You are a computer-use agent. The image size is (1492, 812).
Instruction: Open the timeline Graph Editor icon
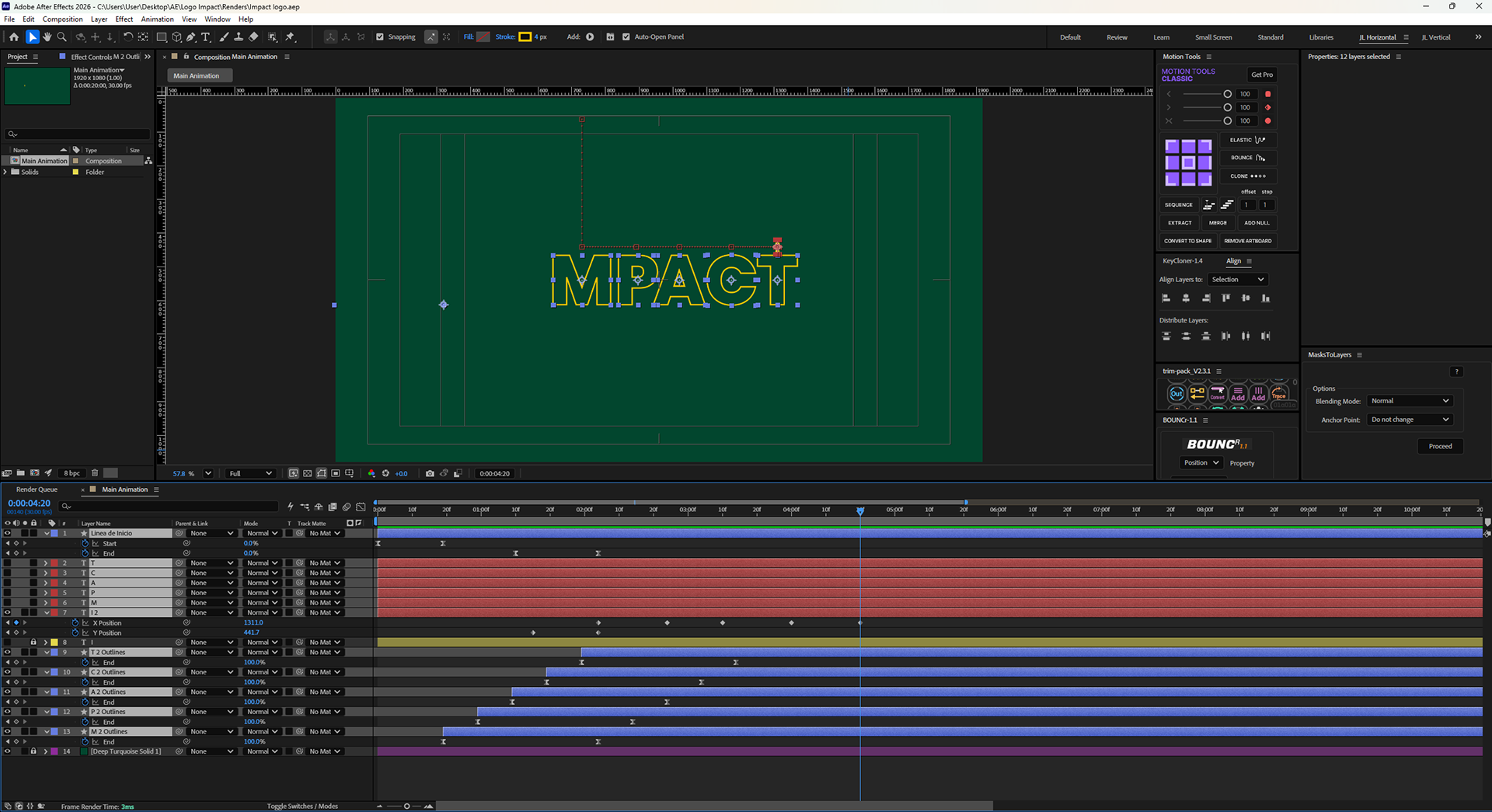click(x=361, y=507)
